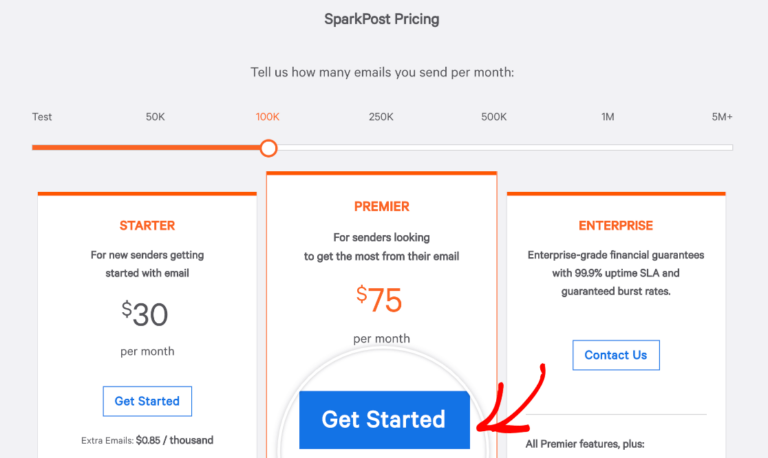
Task: Click the SparkPost Pricing page title
Action: pyautogui.click(x=382, y=19)
